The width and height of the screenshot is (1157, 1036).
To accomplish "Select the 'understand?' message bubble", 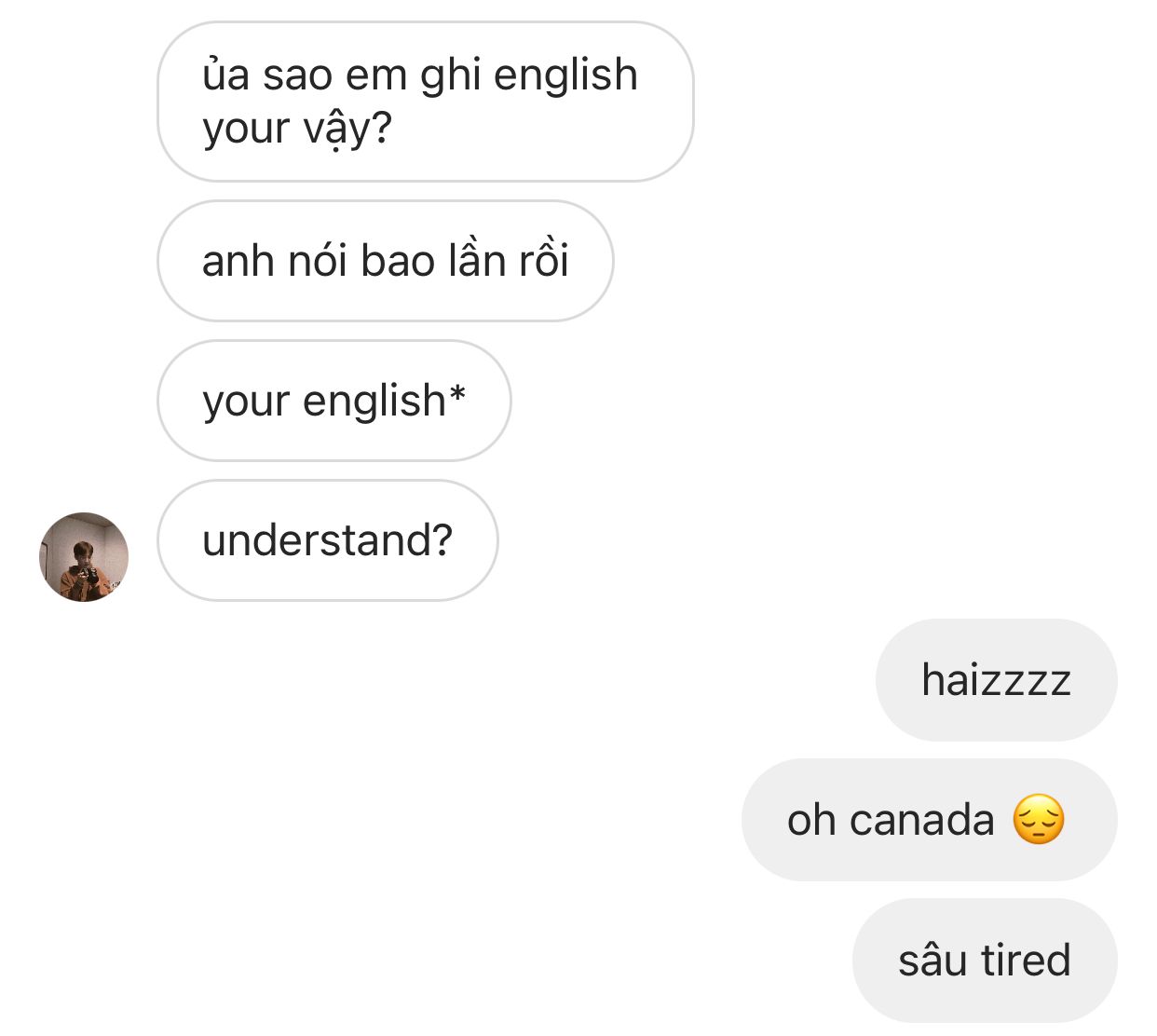I will coord(328,540).
